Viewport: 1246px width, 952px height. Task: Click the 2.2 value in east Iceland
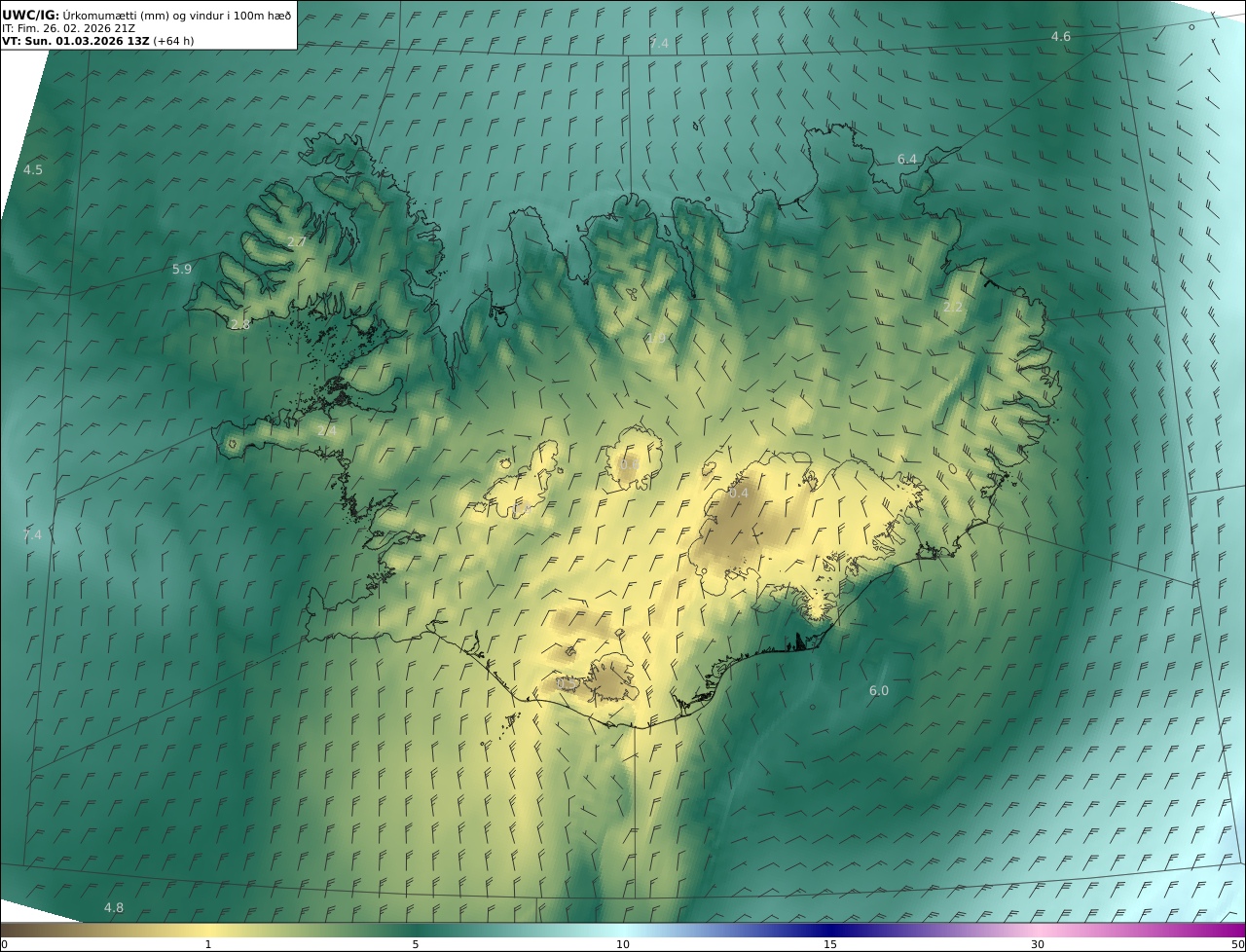952,307
